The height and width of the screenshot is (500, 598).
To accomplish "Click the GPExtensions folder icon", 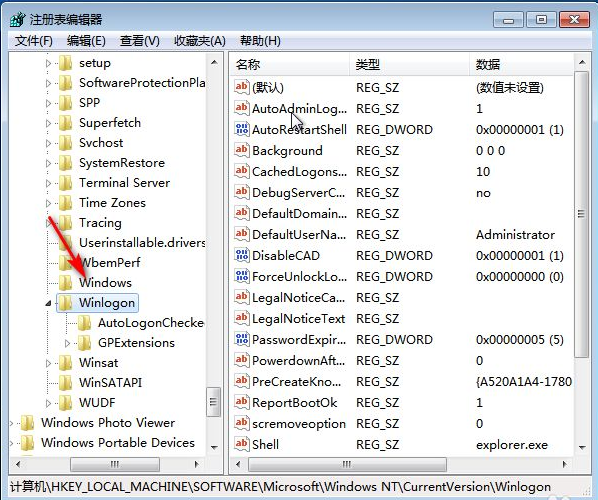I will [x=84, y=343].
